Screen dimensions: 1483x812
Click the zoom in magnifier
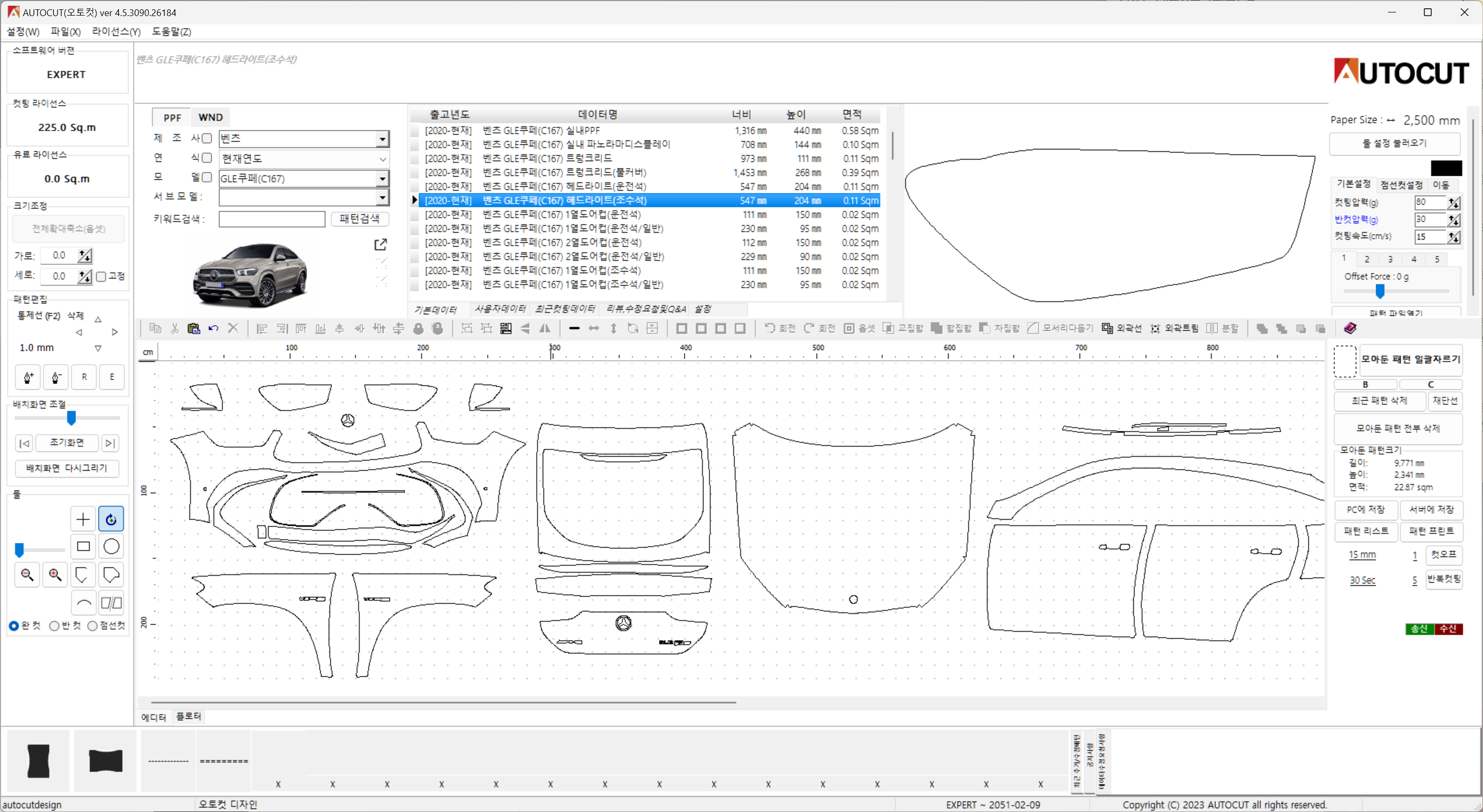pos(56,575)
